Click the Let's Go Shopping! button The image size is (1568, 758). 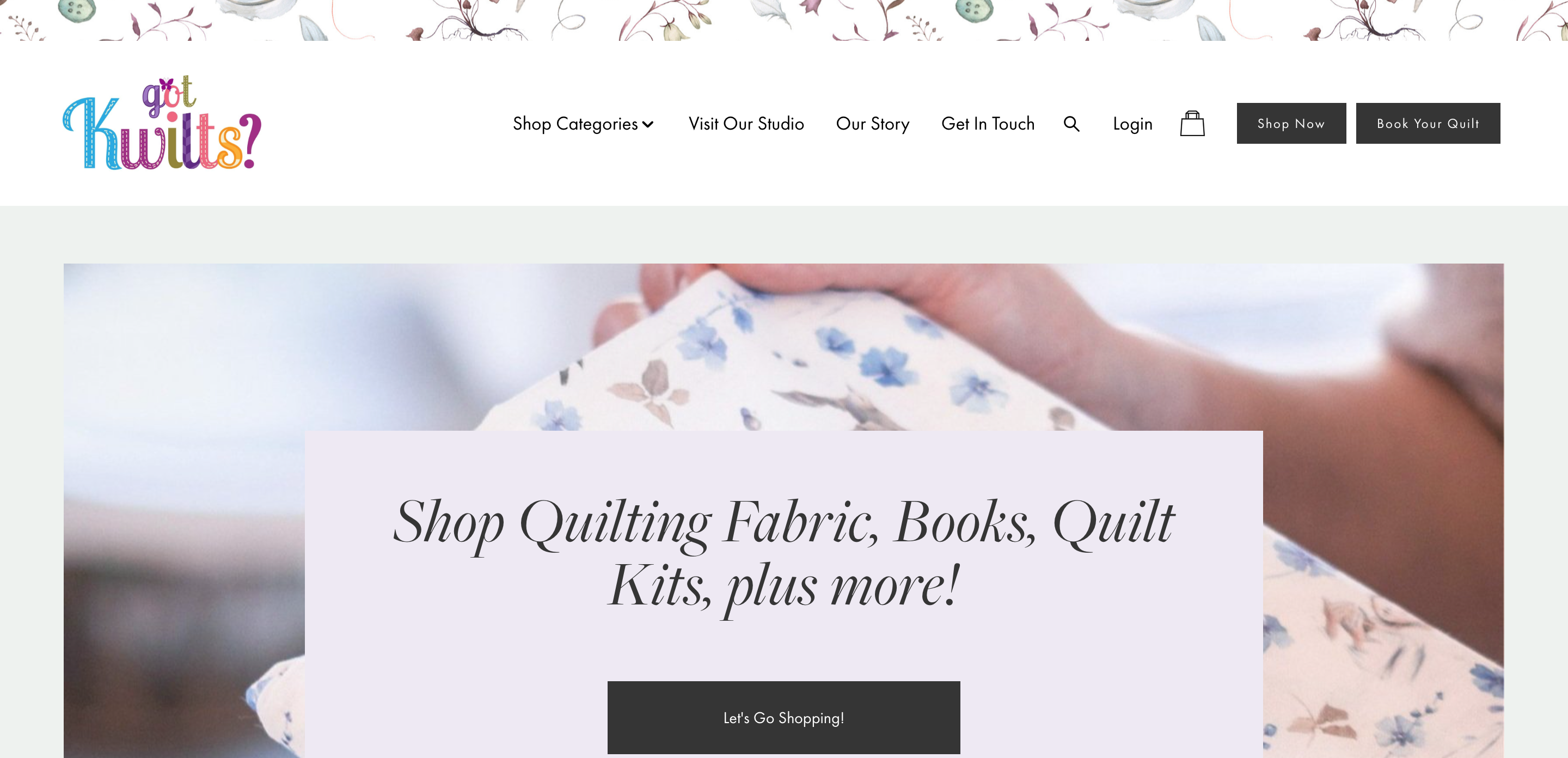[783, 717]
